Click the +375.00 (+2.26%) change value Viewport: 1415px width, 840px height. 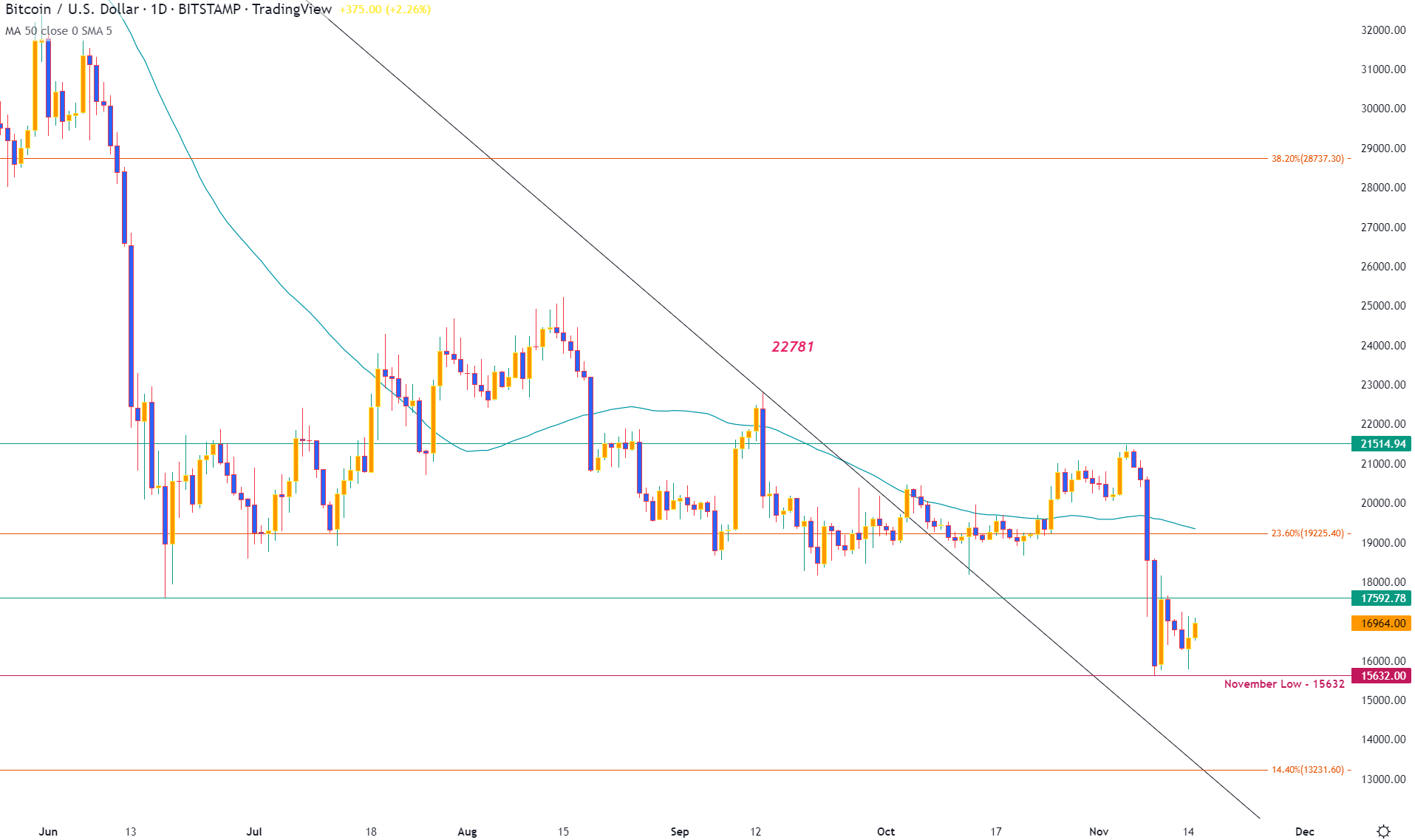[385, 10]
